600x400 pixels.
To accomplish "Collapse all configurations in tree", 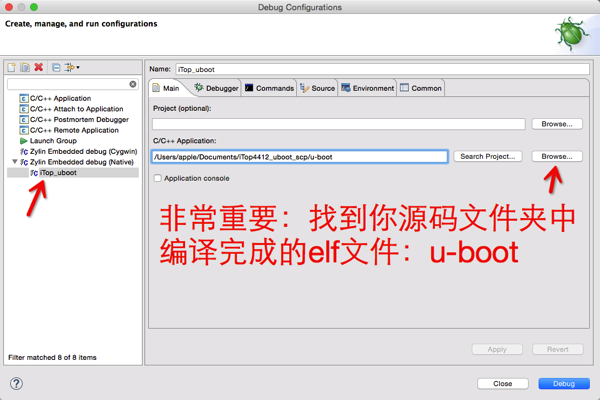I will (56, 68).
